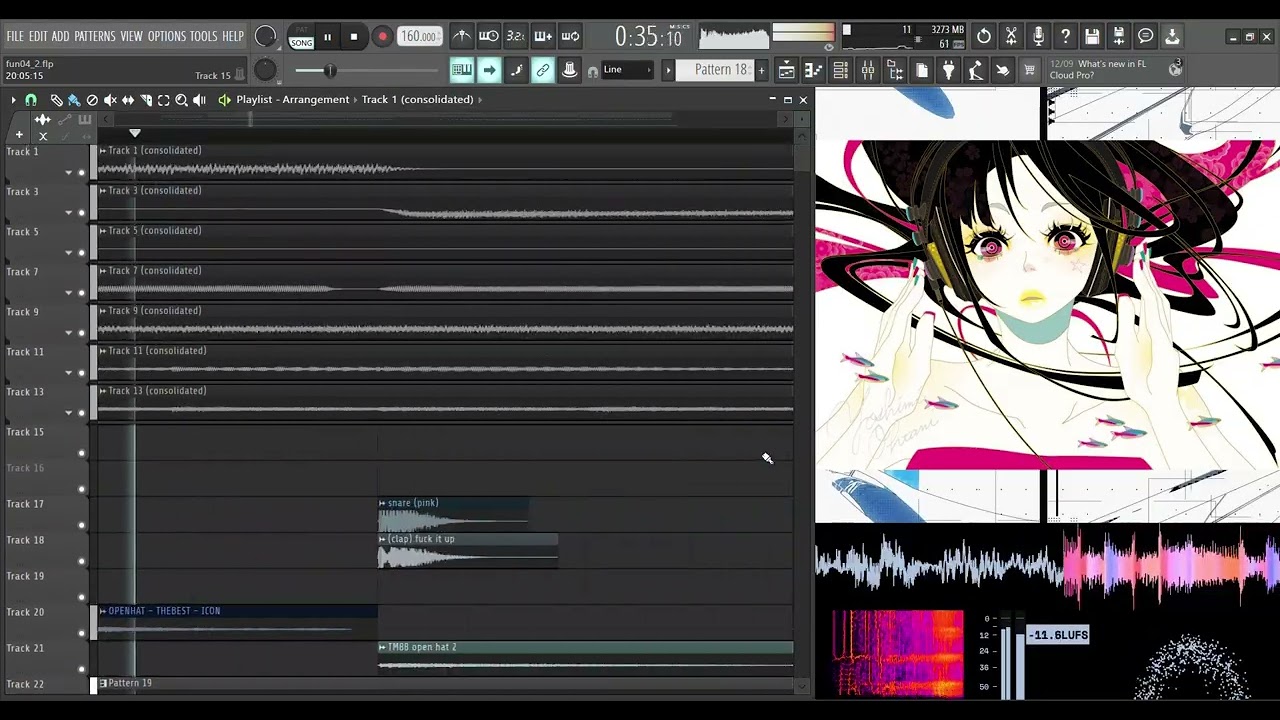
Task: Stop playback with the stop button
Action: click(x=354, y=37)
